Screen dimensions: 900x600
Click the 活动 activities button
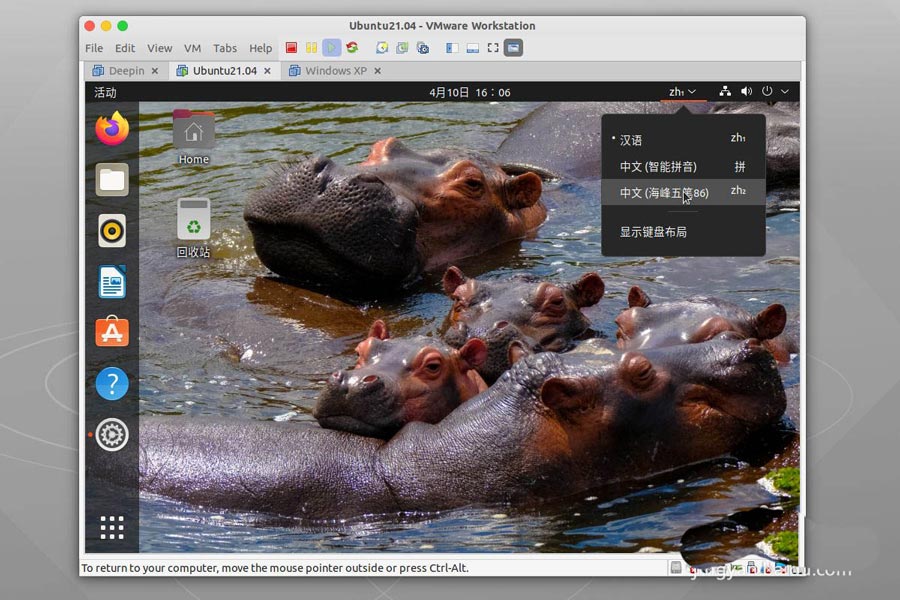[105, 92]
